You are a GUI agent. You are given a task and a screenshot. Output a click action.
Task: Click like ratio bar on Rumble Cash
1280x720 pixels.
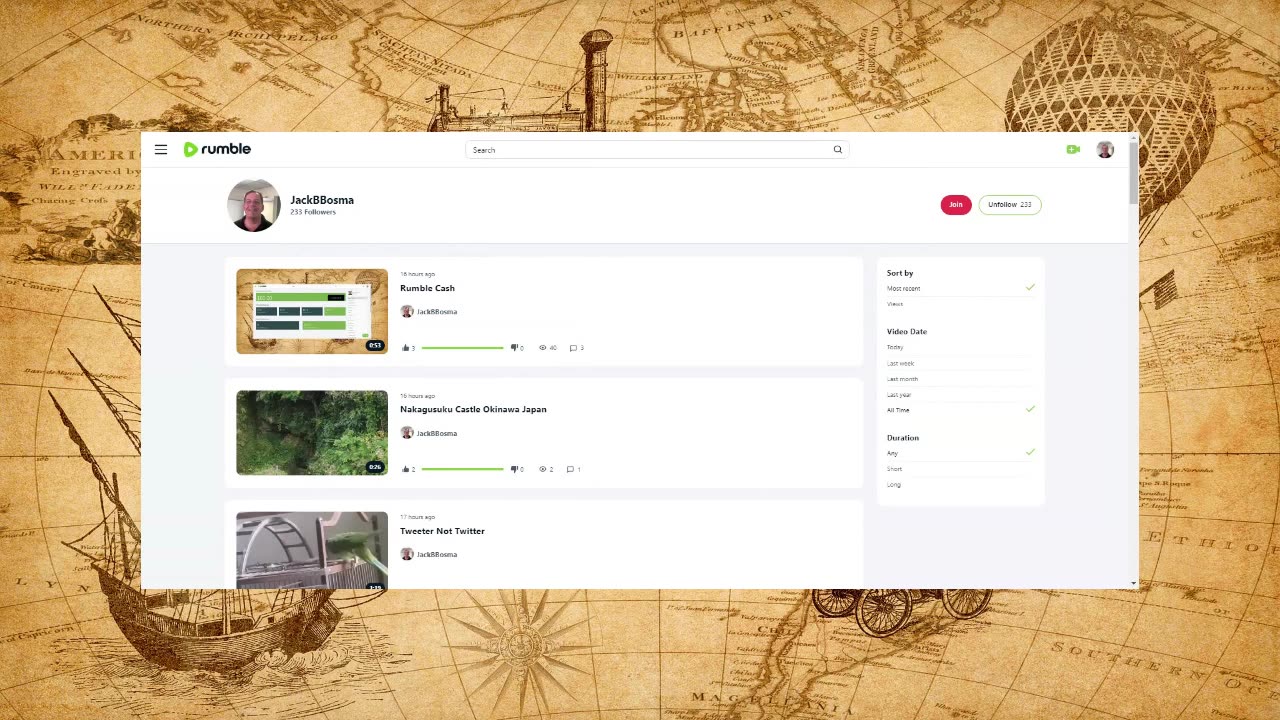(x=462, y=348)
